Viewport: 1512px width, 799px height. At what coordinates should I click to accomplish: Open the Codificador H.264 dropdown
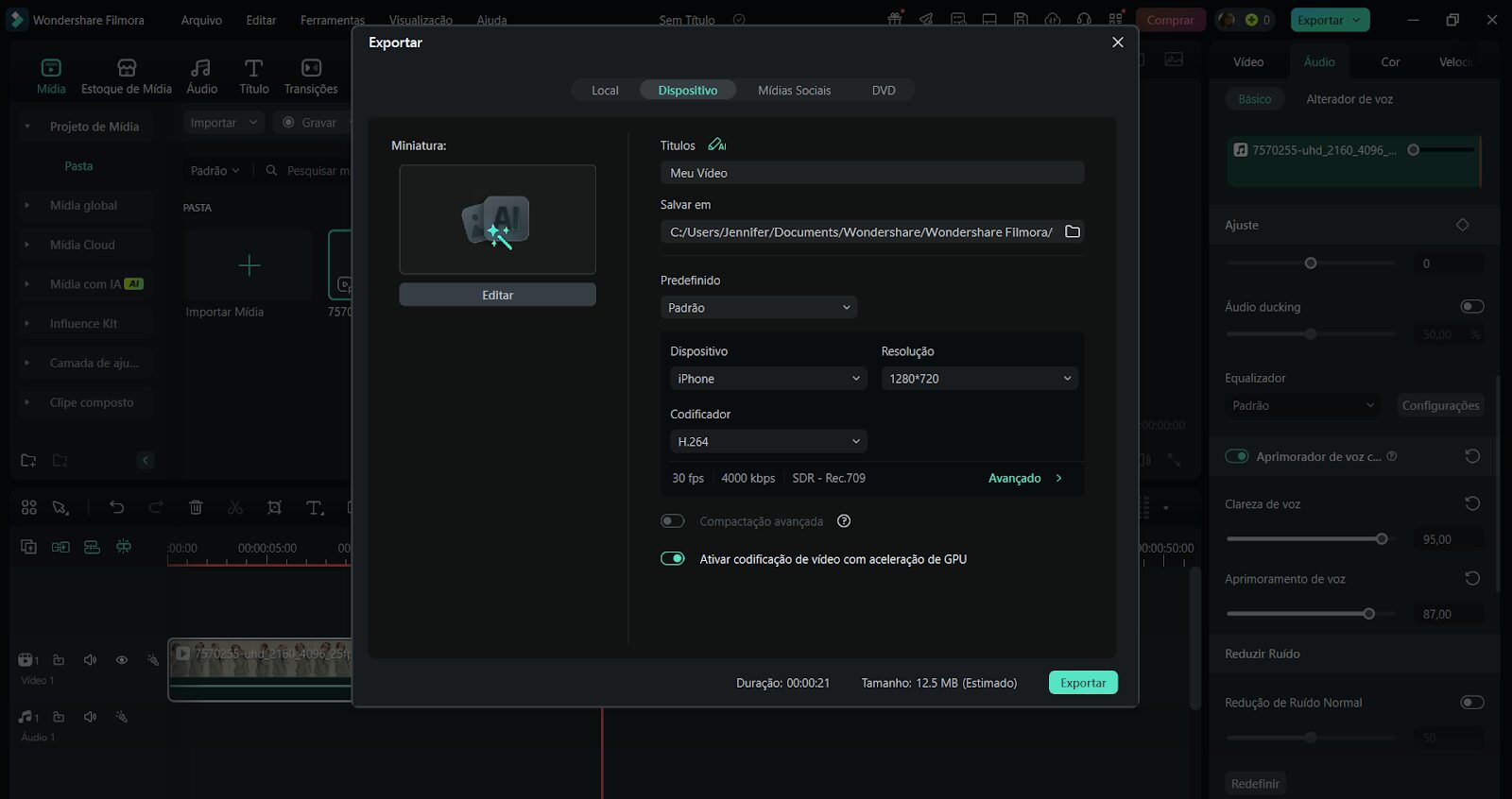click(767, 442)
